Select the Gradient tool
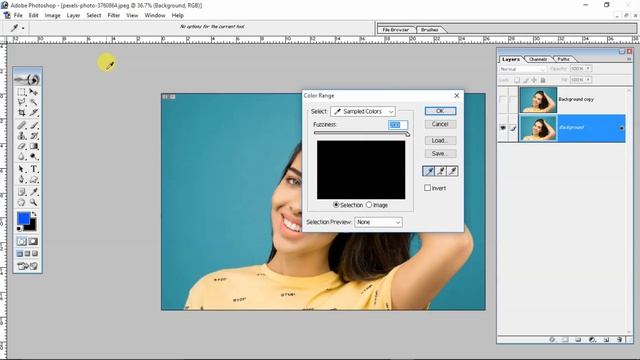 pos(33,146)
